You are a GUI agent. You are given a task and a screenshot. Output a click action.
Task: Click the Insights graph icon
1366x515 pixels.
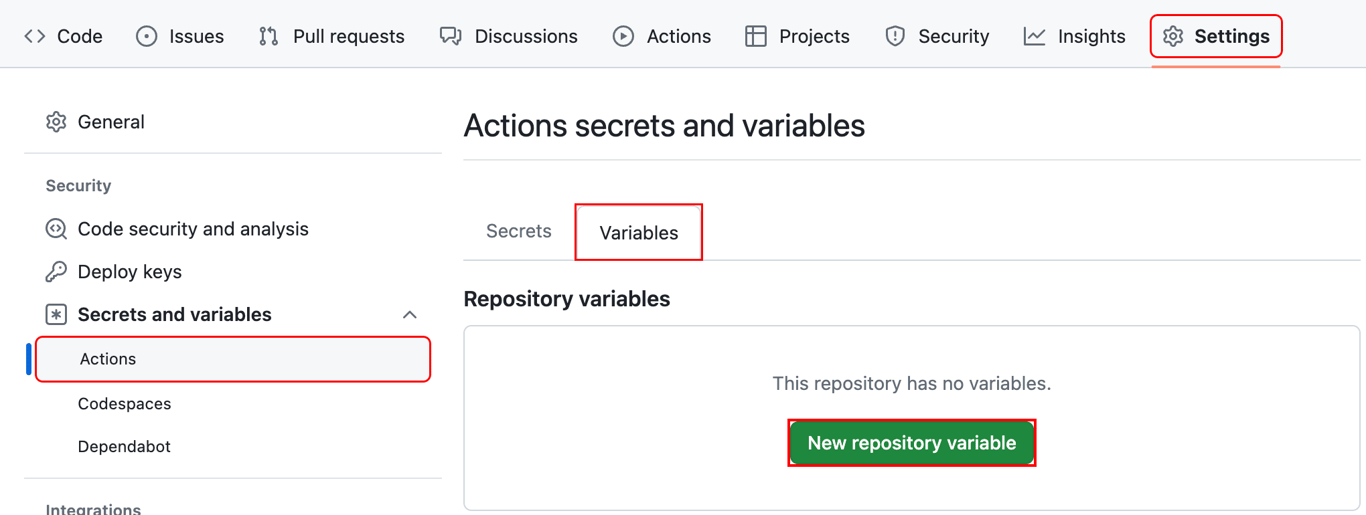coord(1035,36)
